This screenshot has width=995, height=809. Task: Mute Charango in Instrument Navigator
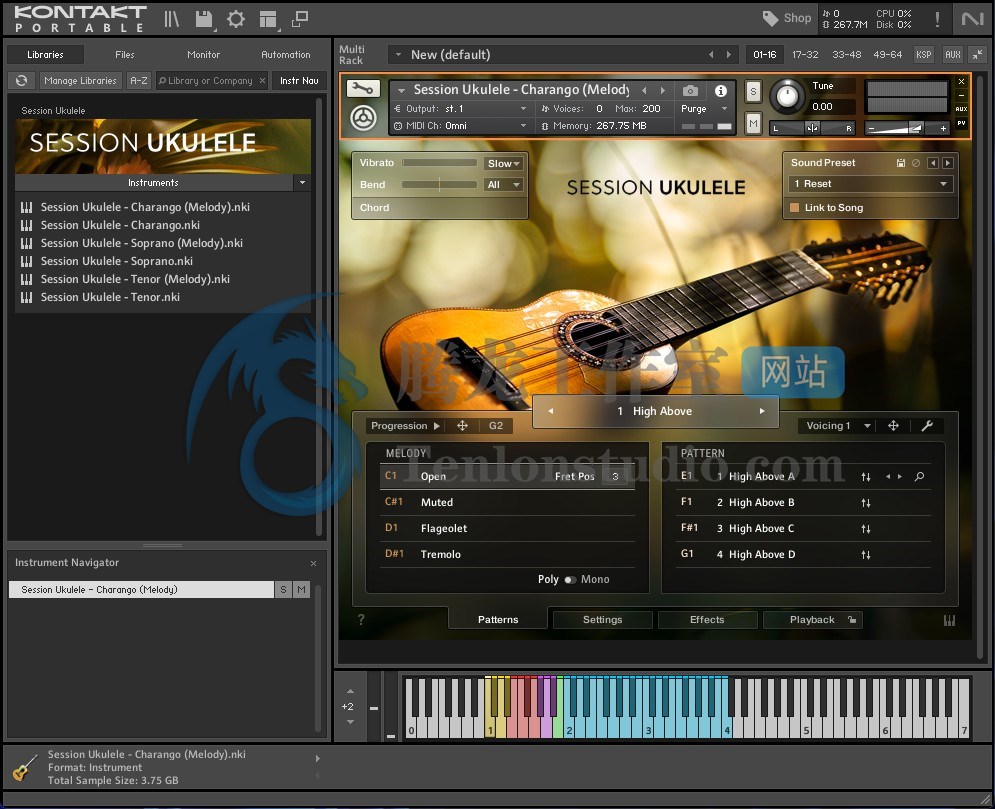[x=301, y=589]
